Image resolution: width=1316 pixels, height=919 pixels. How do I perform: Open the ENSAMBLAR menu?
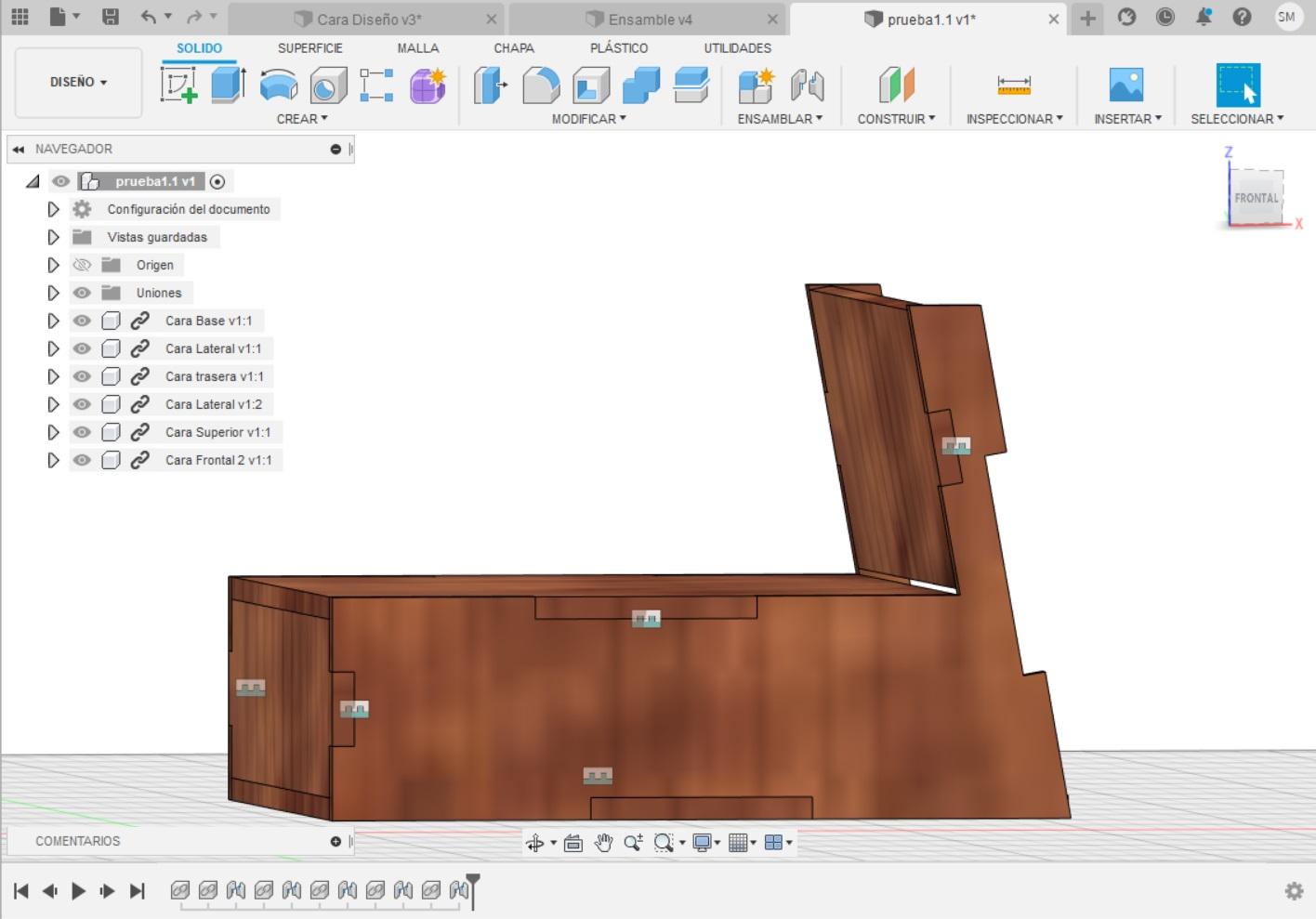click(x=779, y=119)
